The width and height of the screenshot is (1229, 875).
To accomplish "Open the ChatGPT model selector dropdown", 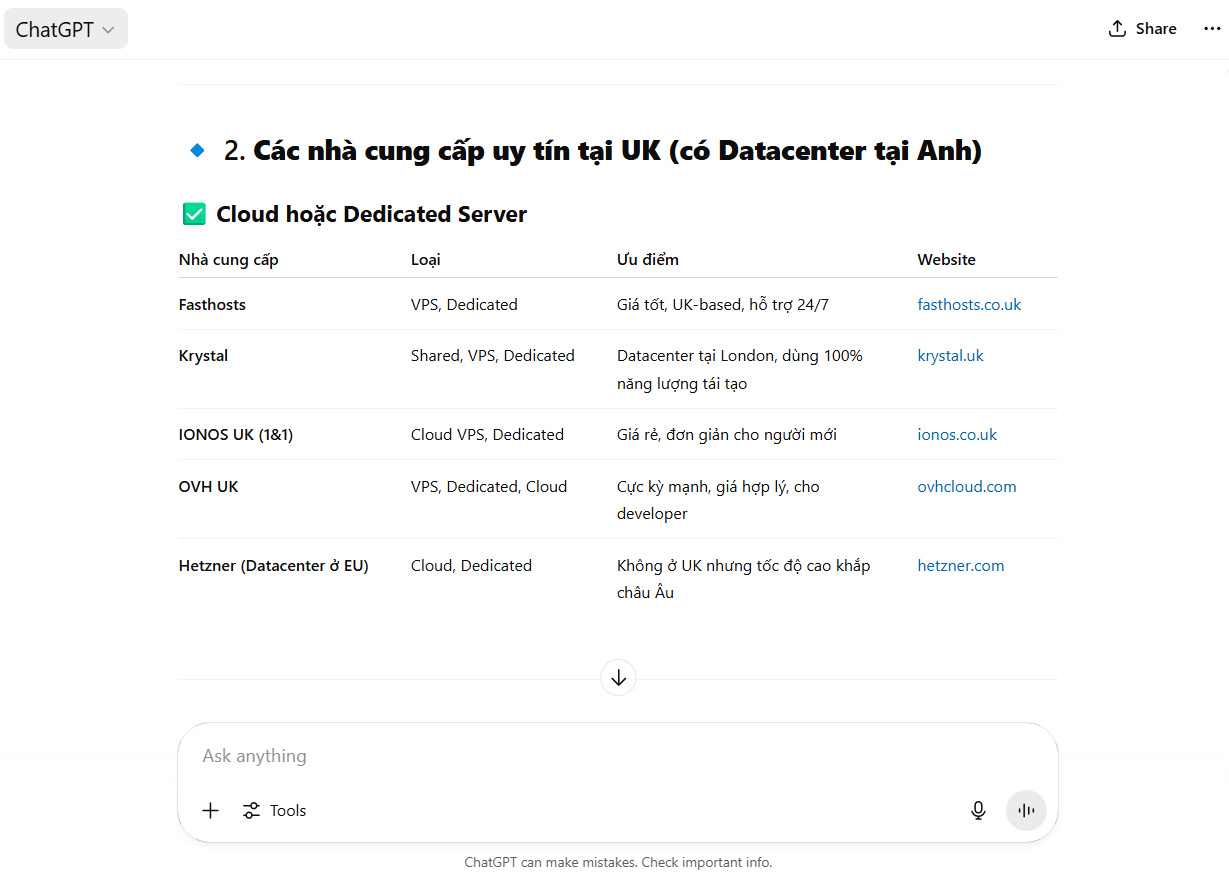I will (66, 29).
